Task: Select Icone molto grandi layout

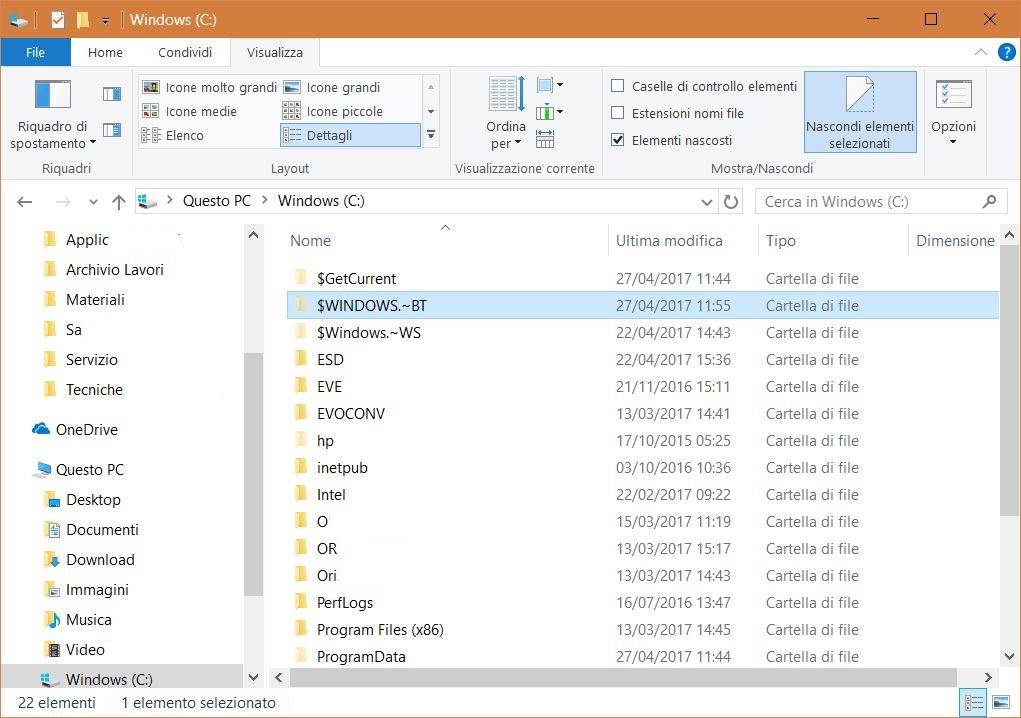Action: click(210, 87)
